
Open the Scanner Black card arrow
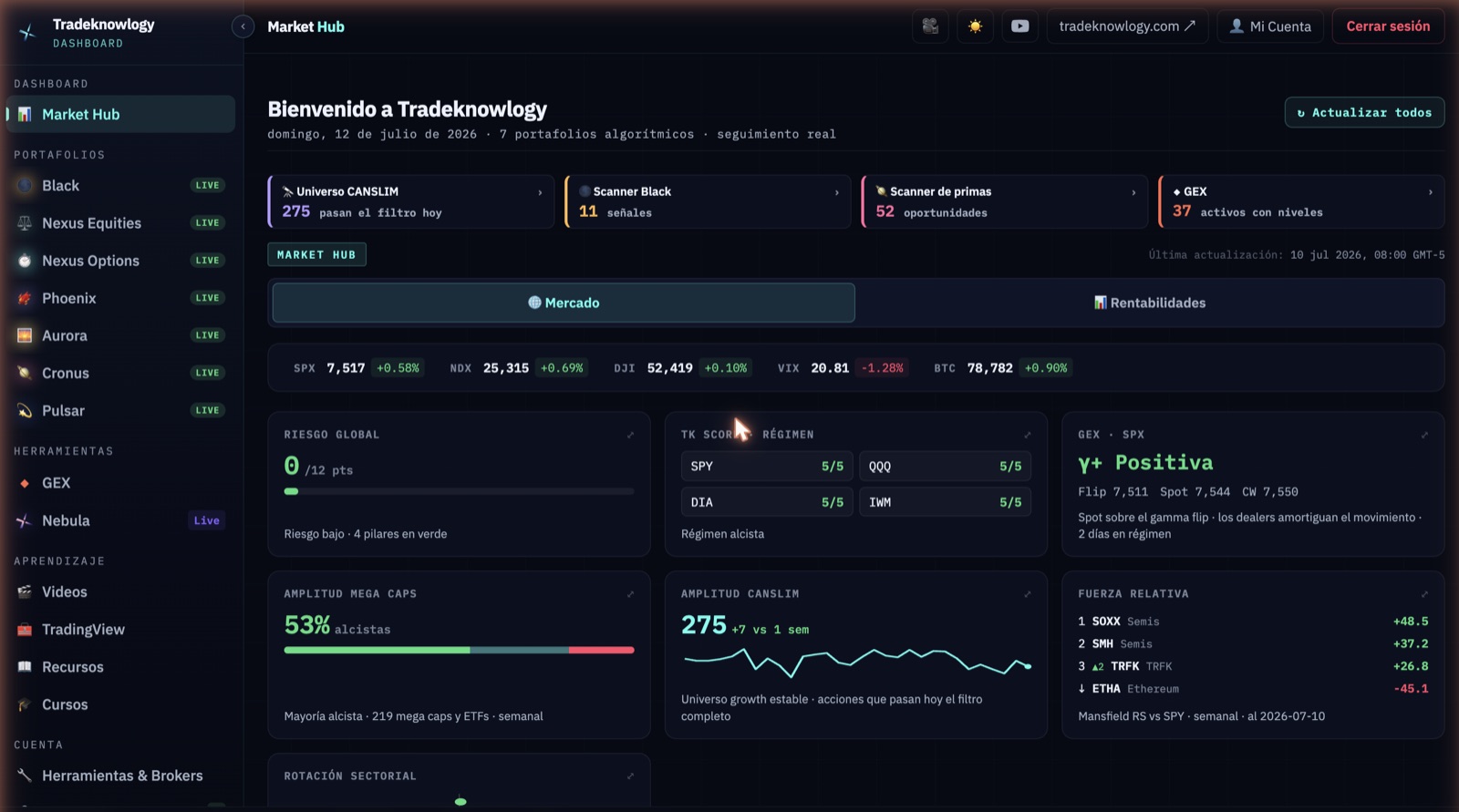click(836, 192)
